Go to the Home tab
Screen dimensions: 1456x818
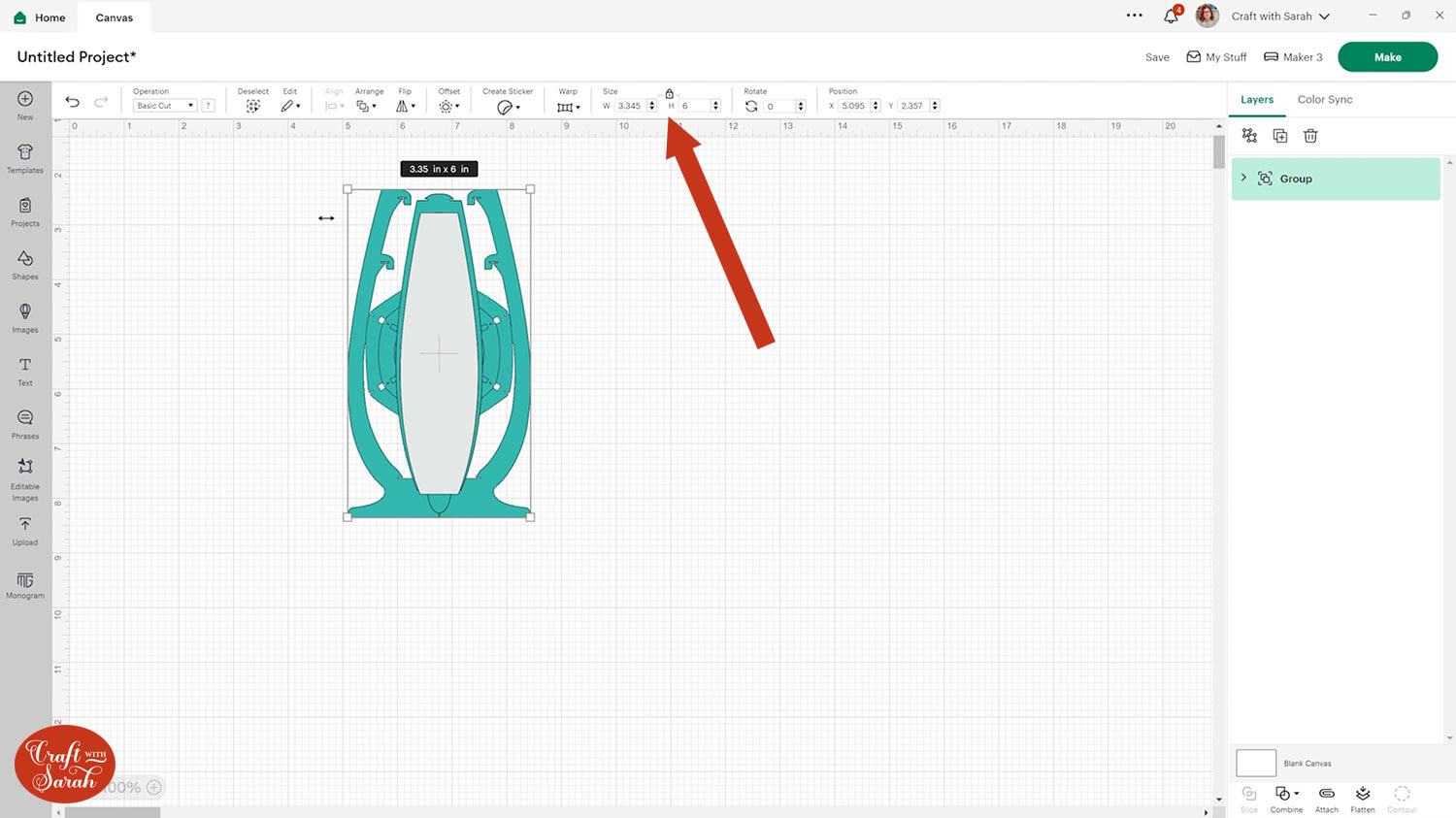coord(40,17)
